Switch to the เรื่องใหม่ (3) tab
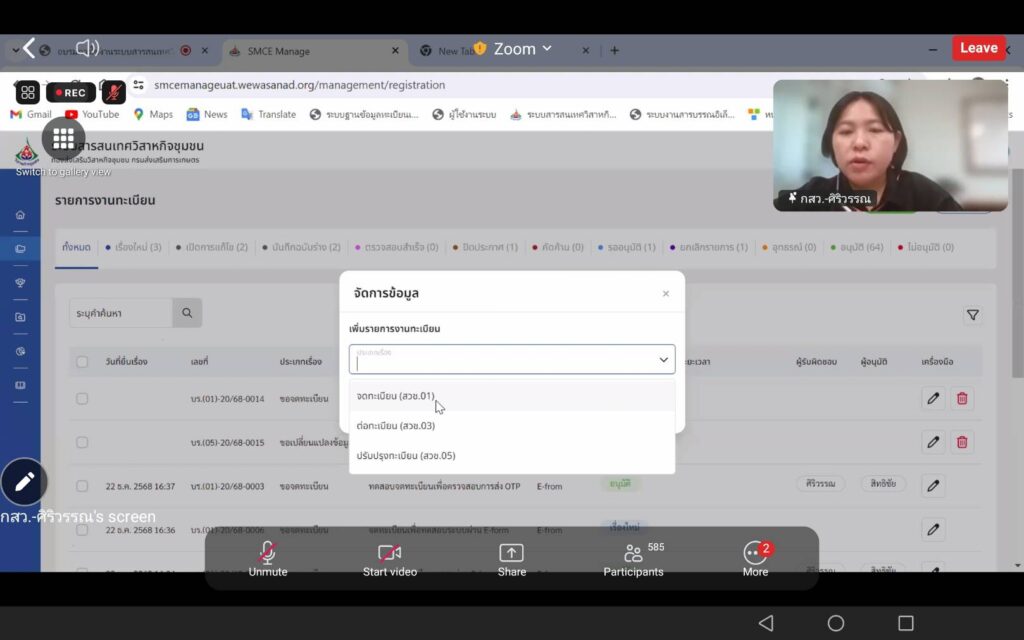The image size is (1024, 640). point(134,247)
